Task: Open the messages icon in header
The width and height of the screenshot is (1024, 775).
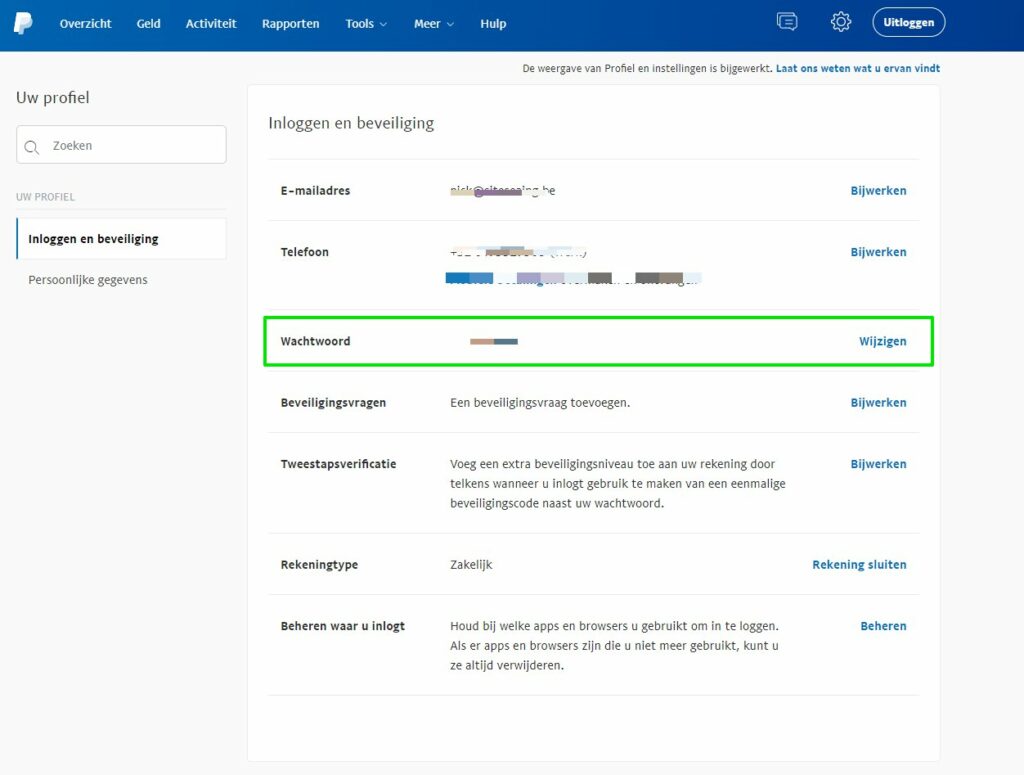Action: [x=787, y=22]
